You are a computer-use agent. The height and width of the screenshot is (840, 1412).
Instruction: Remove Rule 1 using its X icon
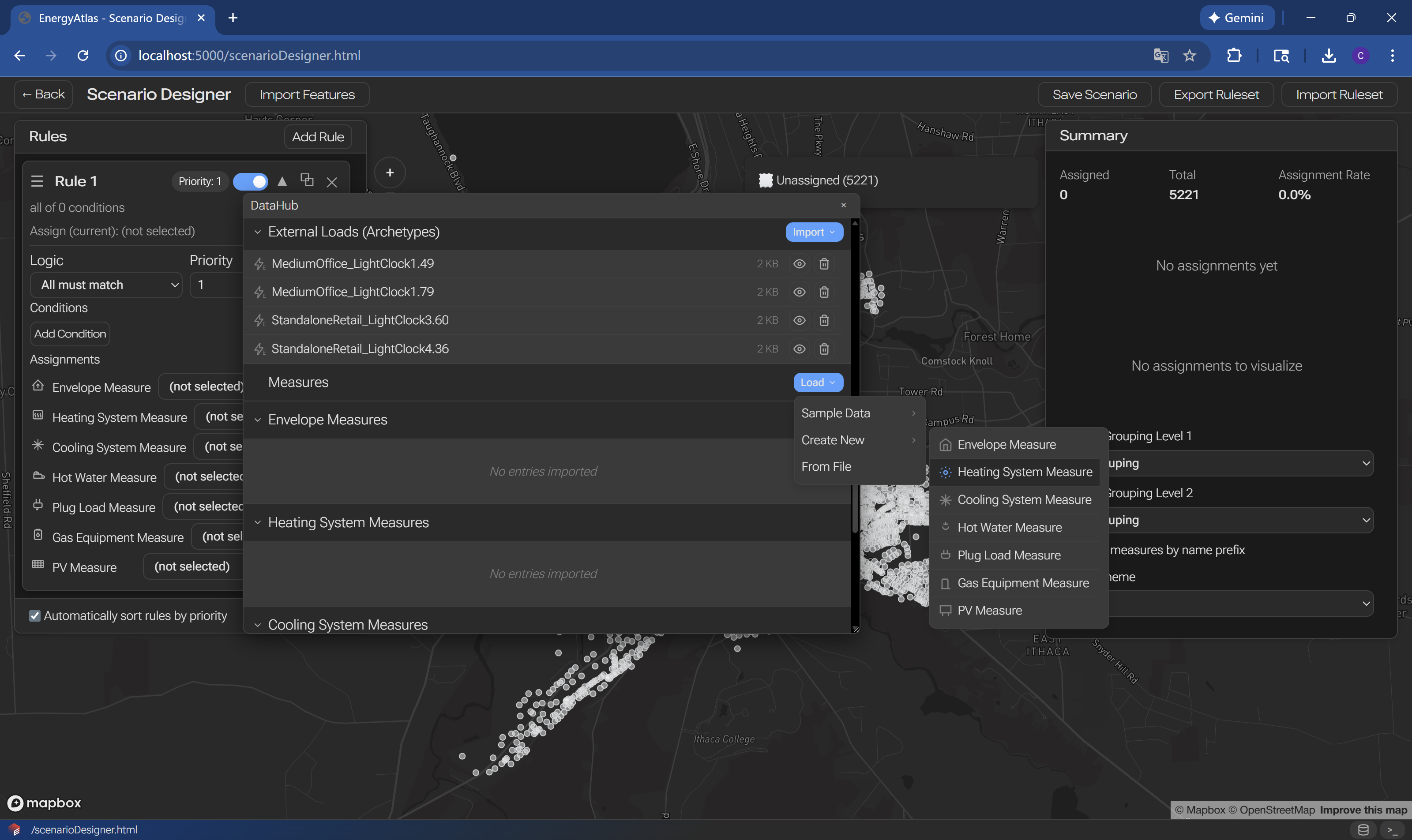click(332, 182)
